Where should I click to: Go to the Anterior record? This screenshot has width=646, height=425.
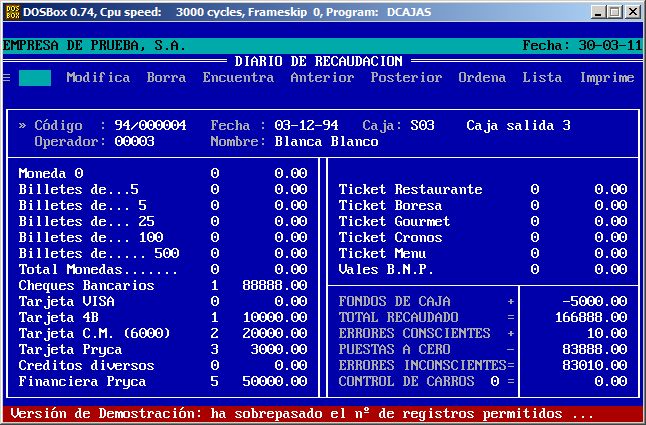pos(322,78)
